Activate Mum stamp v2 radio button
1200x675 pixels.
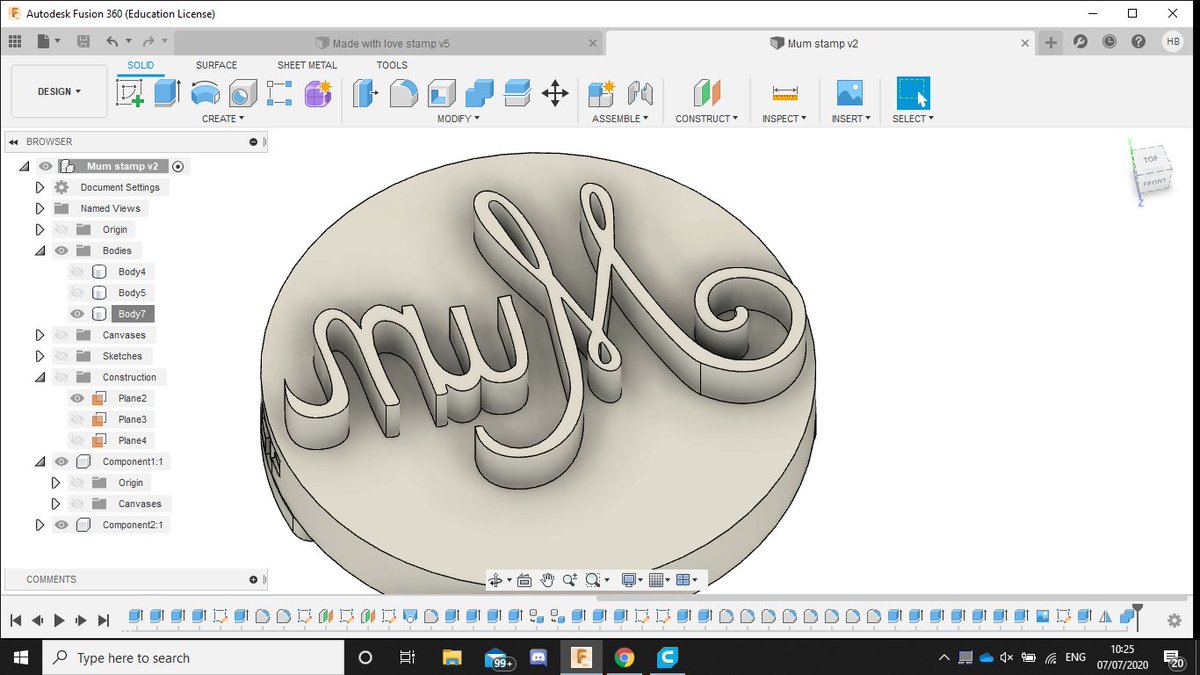coord(178,166)
